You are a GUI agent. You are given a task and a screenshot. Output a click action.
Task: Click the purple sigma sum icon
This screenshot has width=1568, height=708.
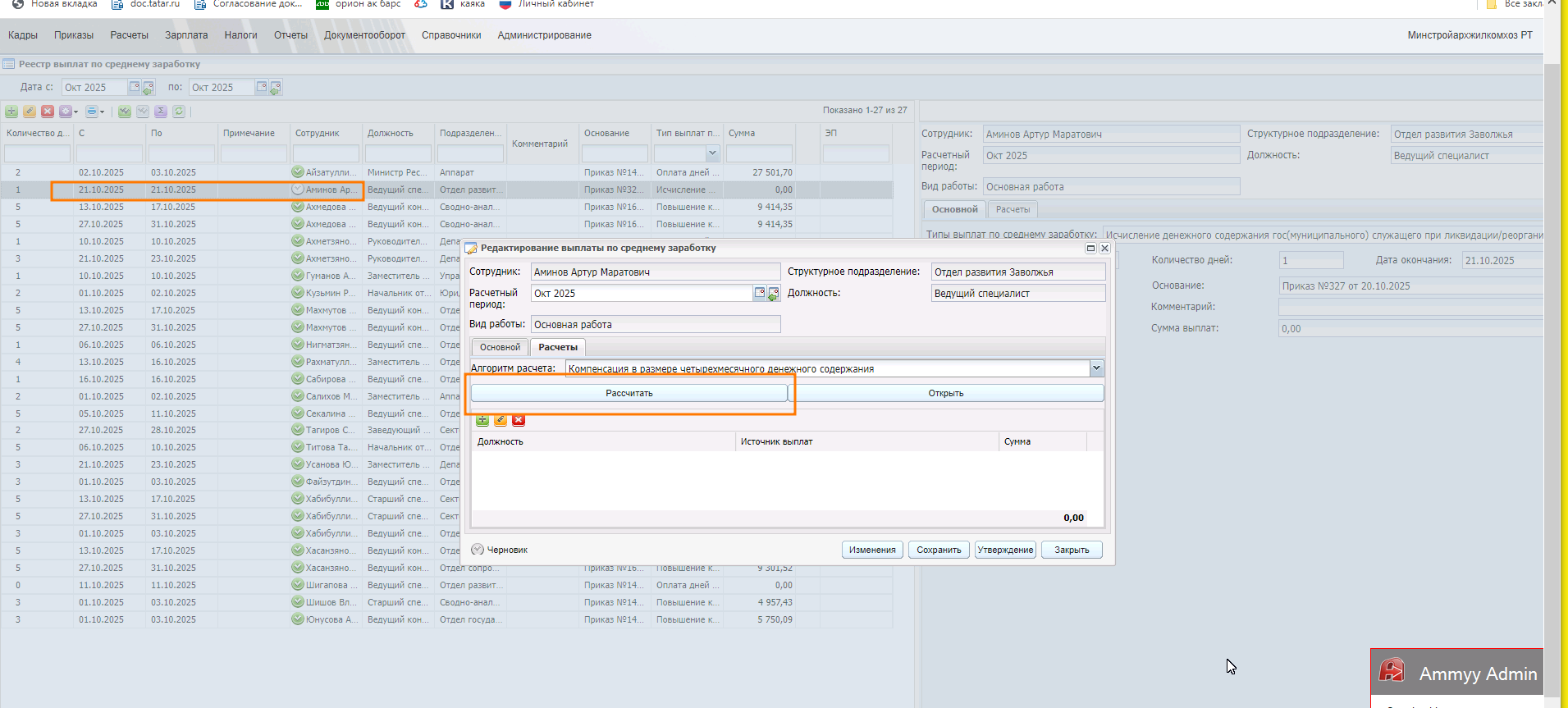point(161,112)
